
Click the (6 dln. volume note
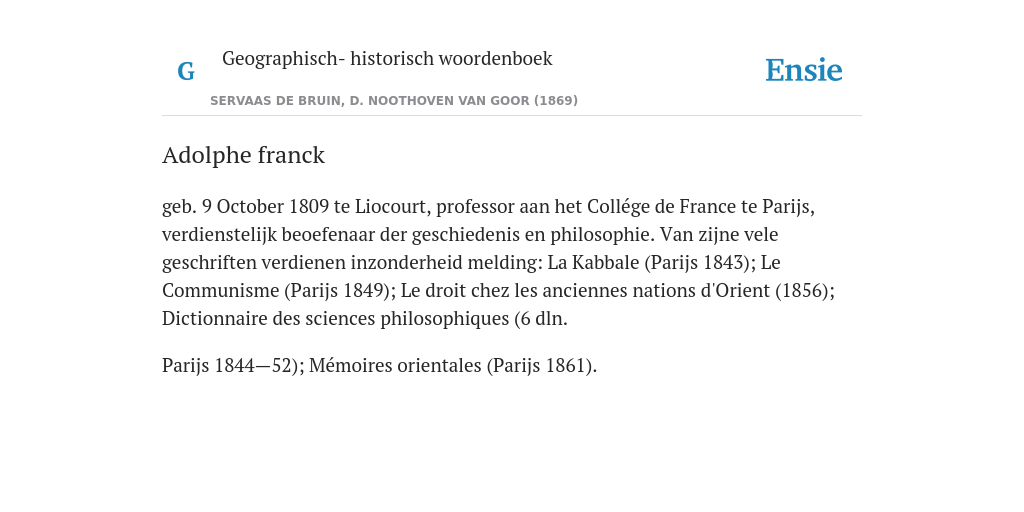[541, 319]
